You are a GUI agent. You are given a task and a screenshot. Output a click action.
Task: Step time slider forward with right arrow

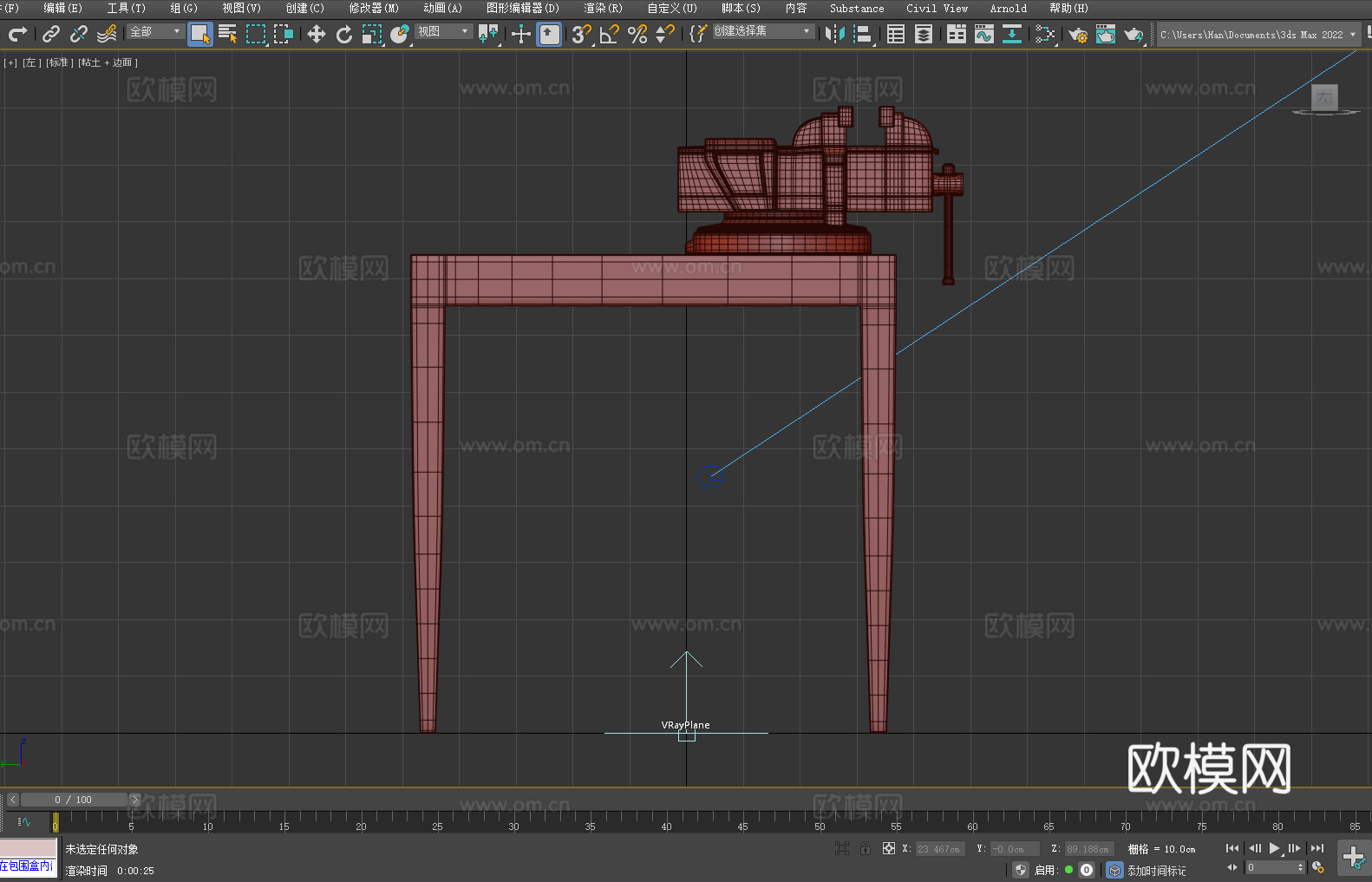click(134, 800)
